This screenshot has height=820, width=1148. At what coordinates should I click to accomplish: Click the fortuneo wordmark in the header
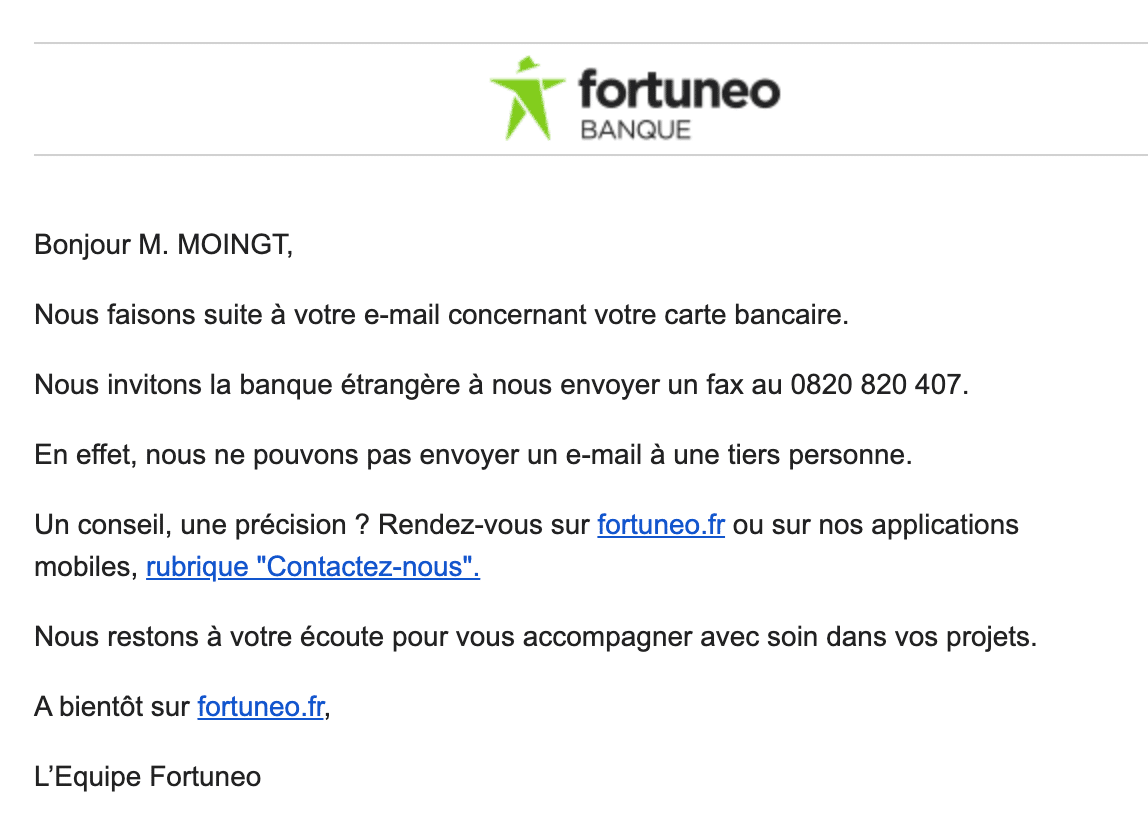pyautogui.click(x=679, y=90)
